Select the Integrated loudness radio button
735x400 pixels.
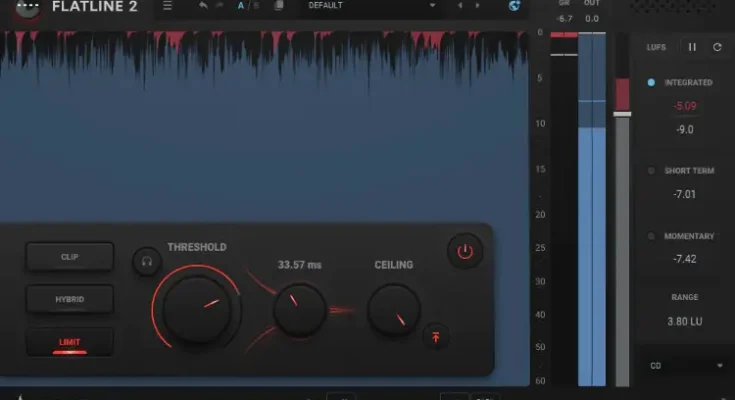[x=651, y=82]
